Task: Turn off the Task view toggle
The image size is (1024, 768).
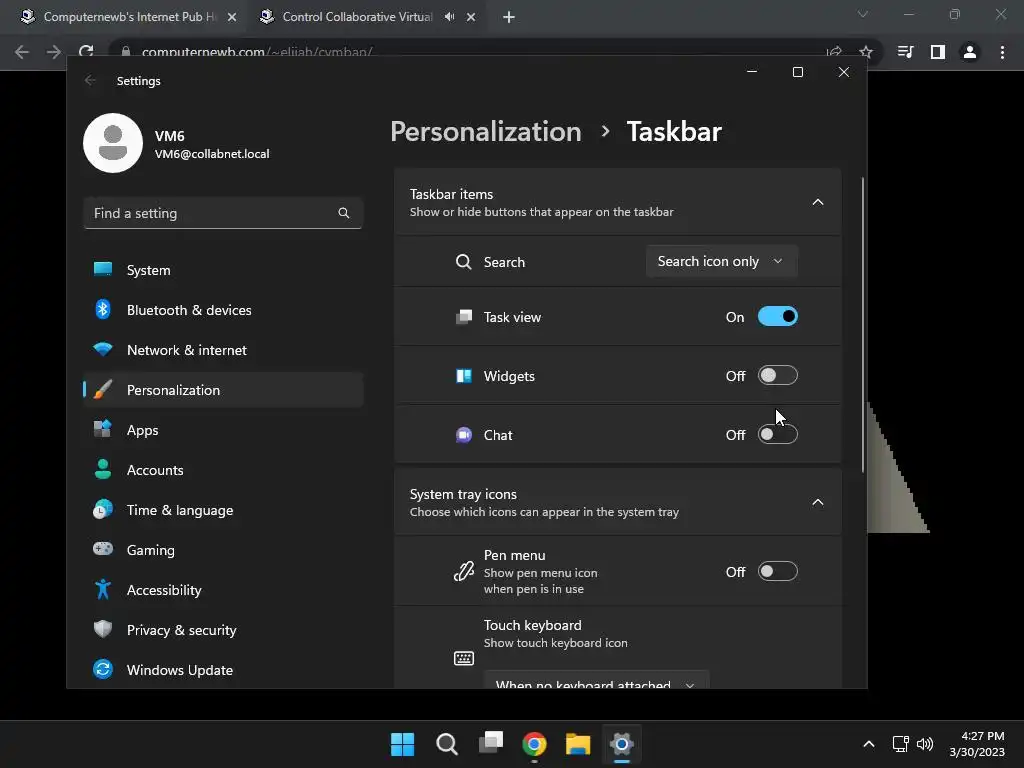Action: (x=777, y=317)
